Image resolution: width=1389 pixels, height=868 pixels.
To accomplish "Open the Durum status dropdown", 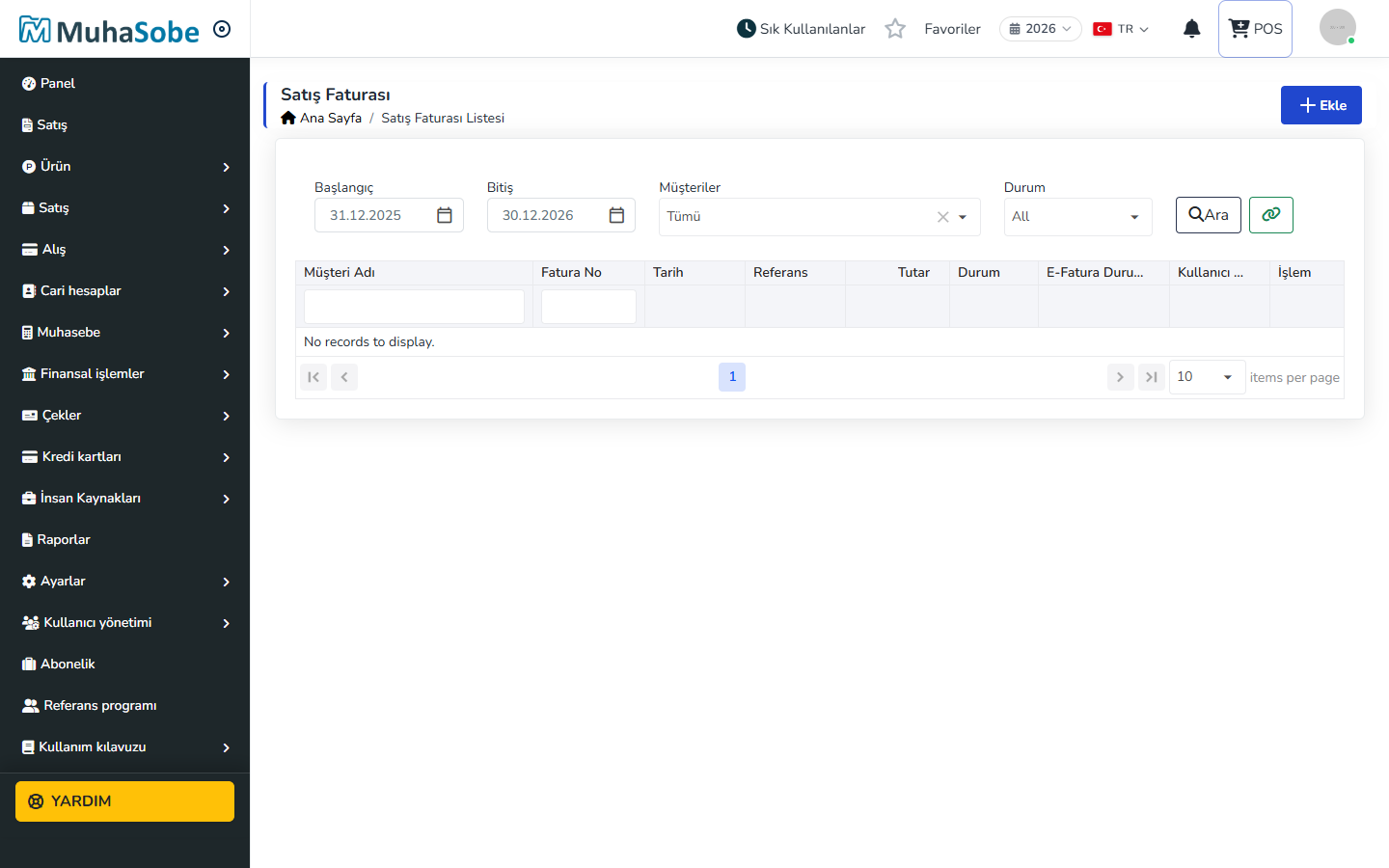I will pos(1077,217).
